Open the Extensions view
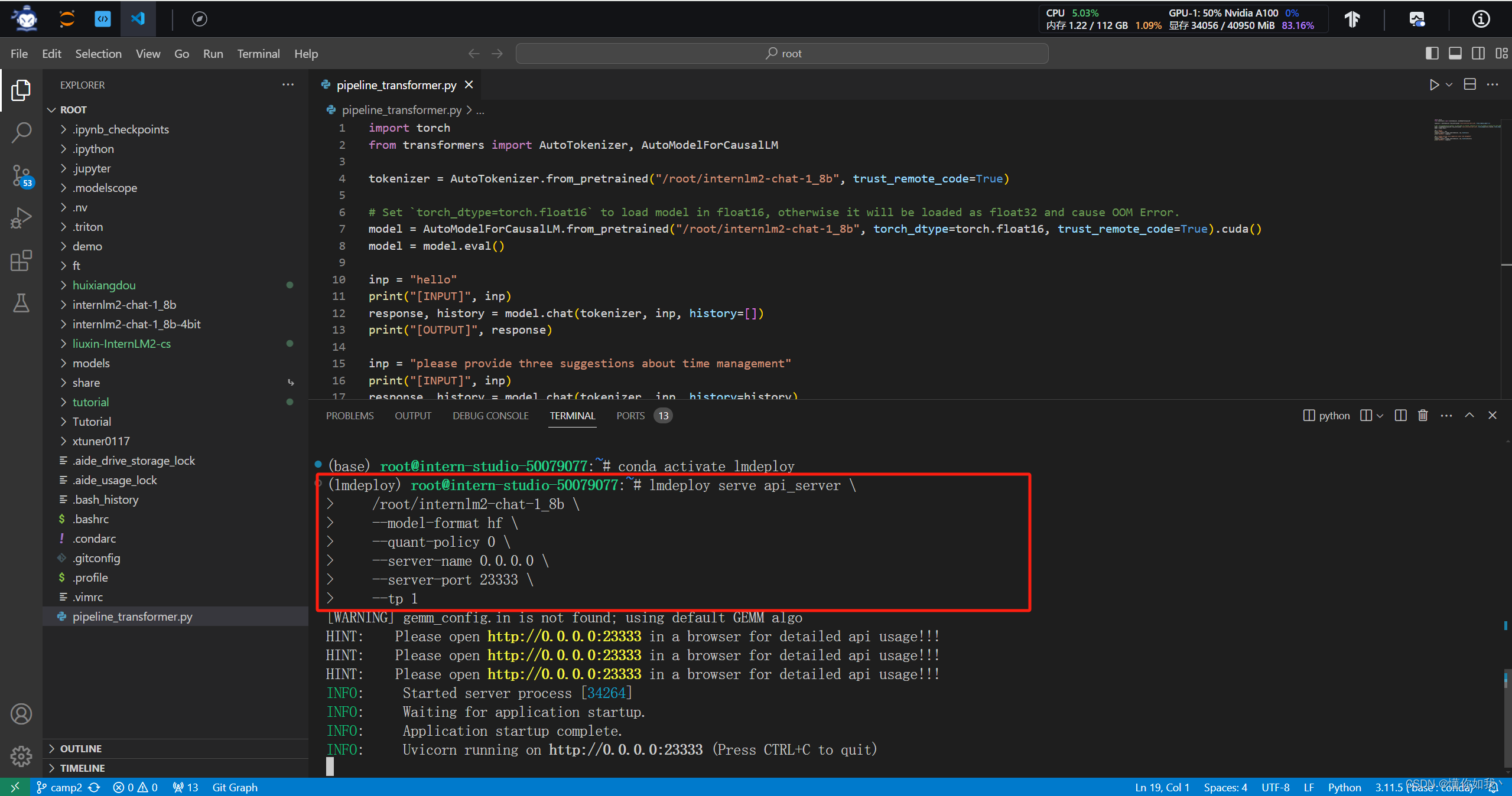This screenshot has height=796, width=1512. click(x=21, y=260)
